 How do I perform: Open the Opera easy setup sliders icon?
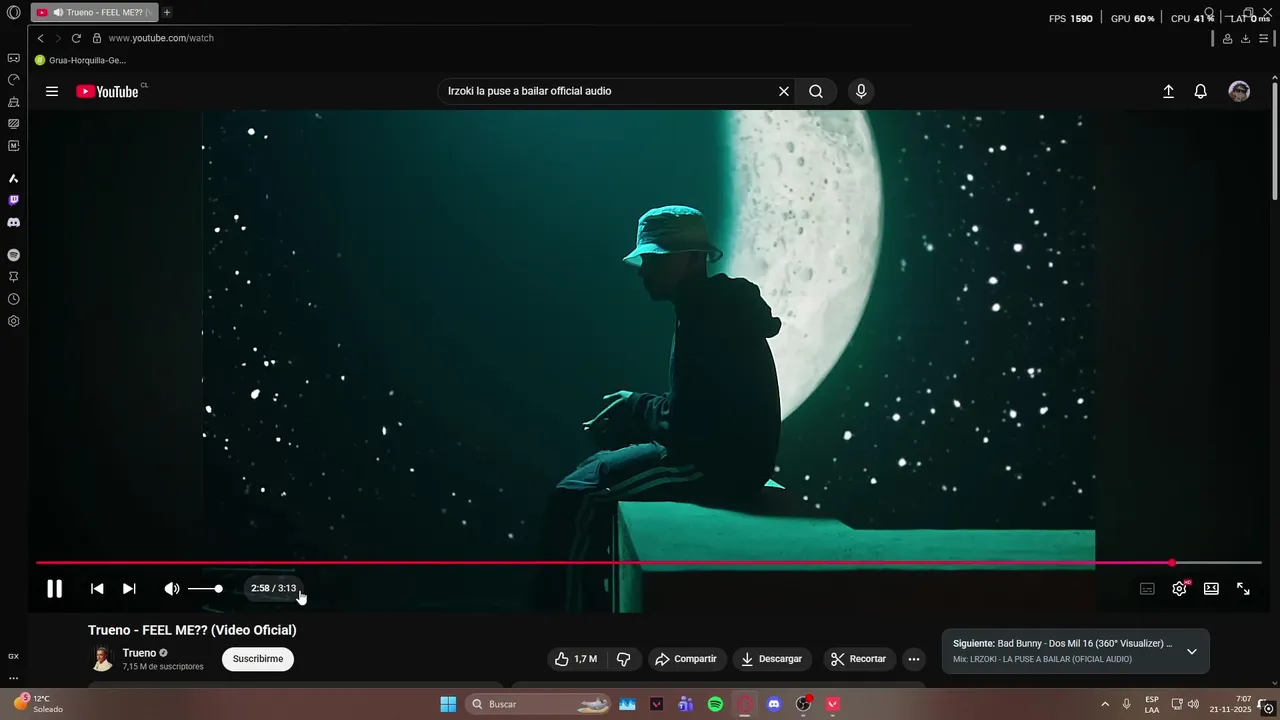coord(1264,38)
